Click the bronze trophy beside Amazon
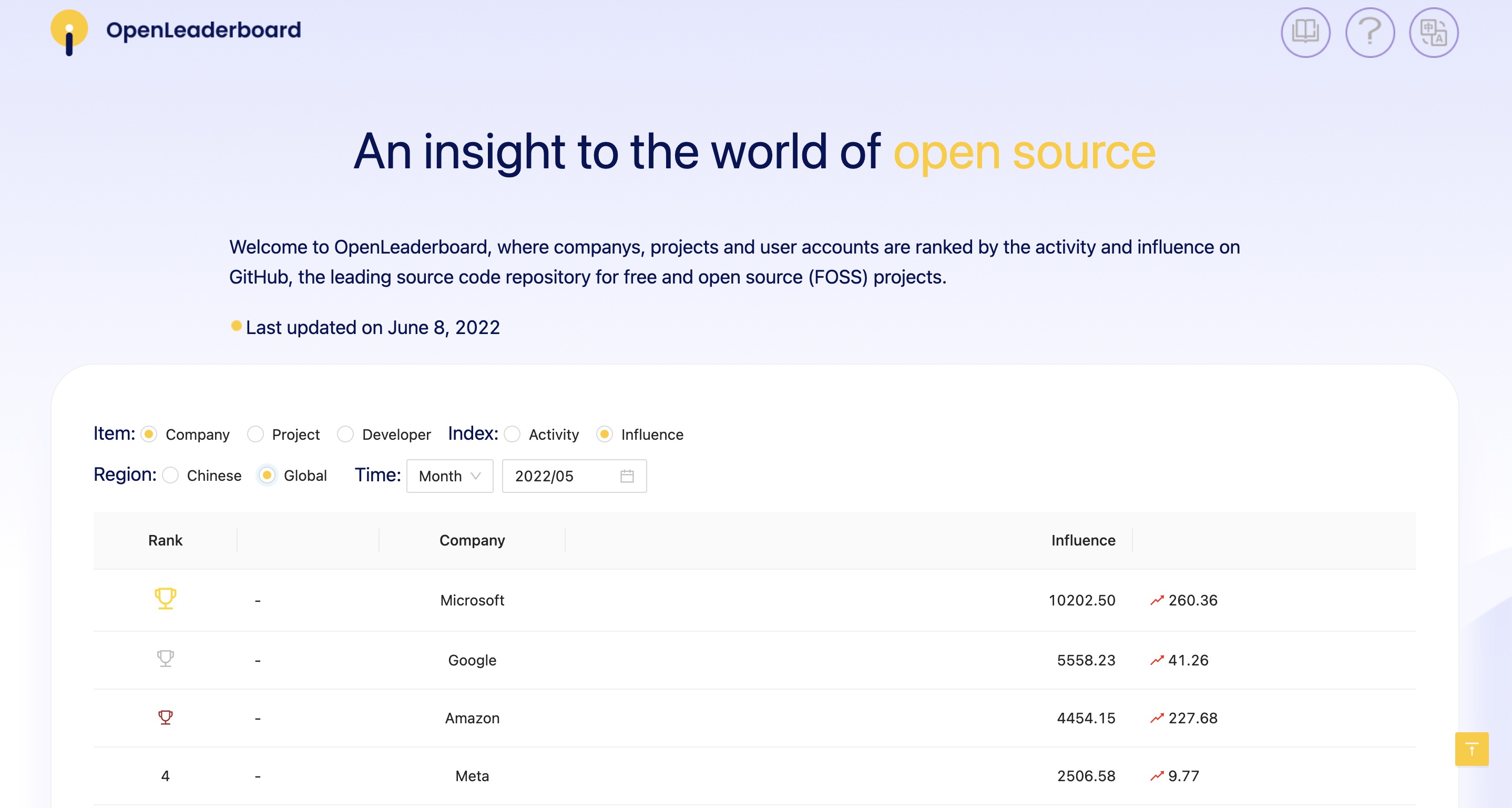This screenshot has height=808, width=1512. pyautogui.click(x=165, y=717)
